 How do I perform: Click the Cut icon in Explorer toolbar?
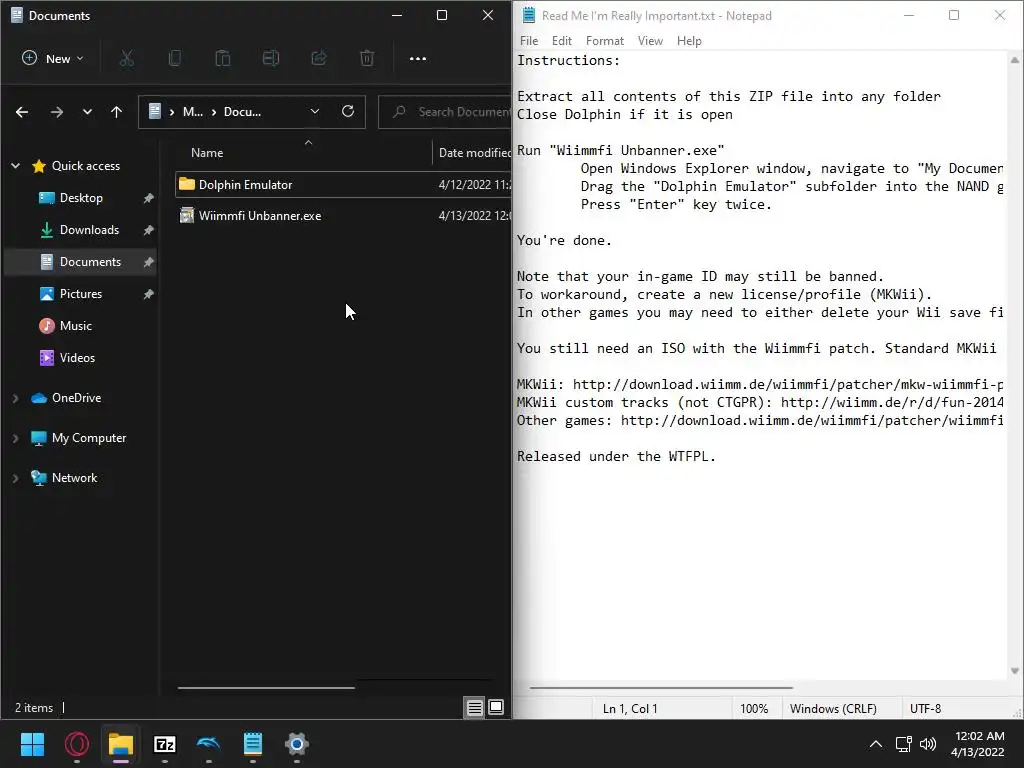[127, 59]
